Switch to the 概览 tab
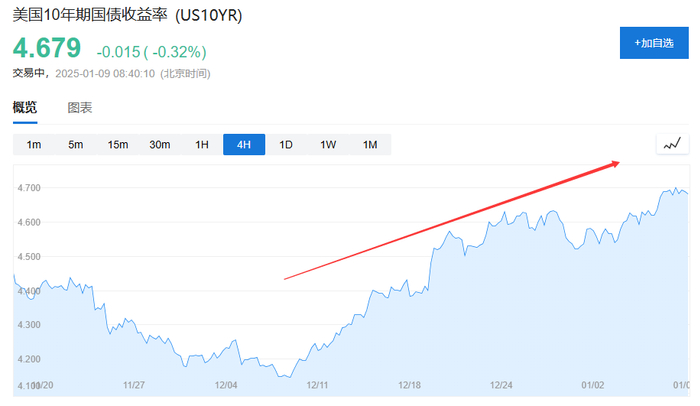Viewport: 700px width, 406px height. coord(25,108)
